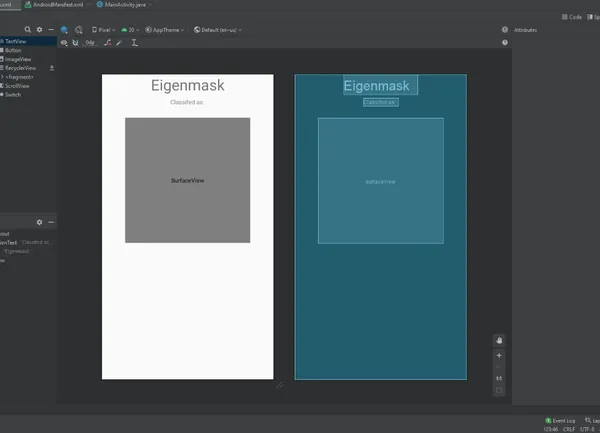Set zoom to 1:1 actual size

499,378
